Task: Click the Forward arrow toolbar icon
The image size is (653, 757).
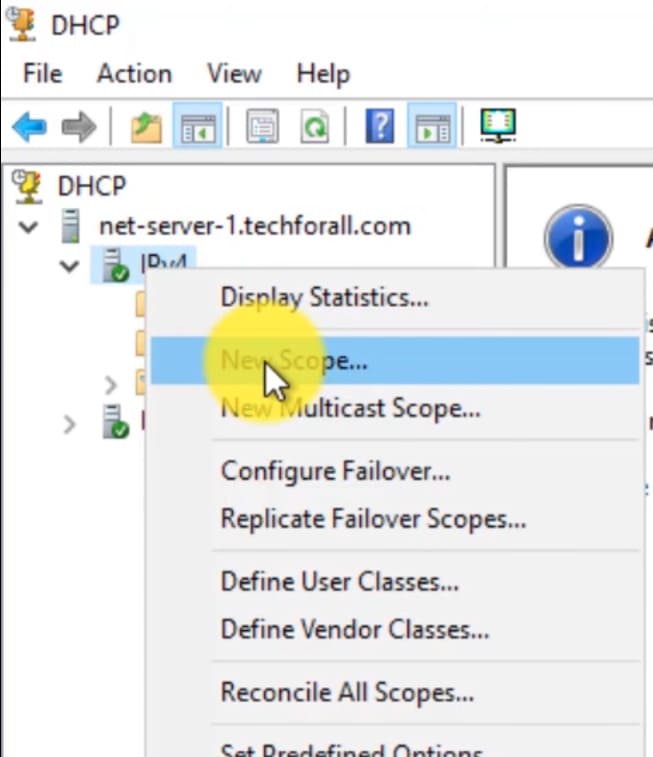Action: [x=79, y=127]
